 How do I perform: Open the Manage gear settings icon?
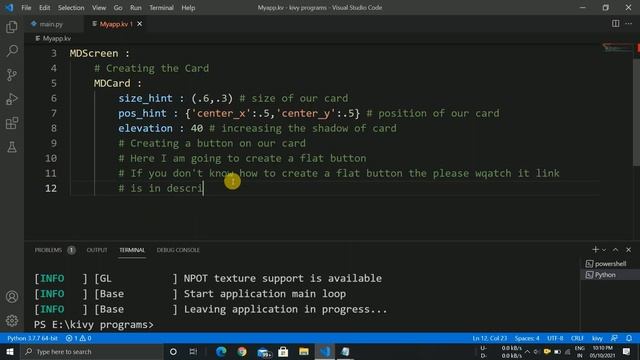(12, 320)
